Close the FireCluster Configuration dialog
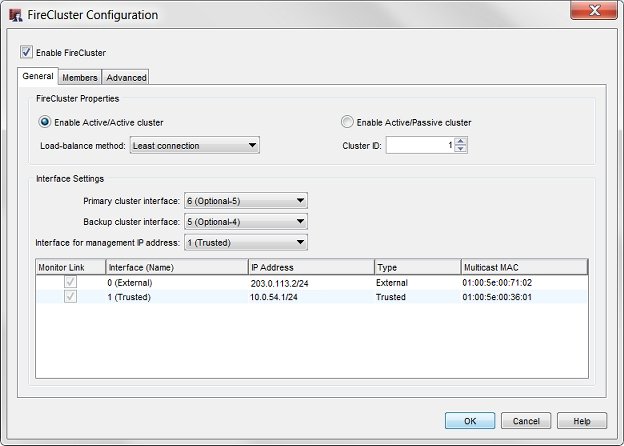This screenshot has width=624, height=446. (593, 10)
